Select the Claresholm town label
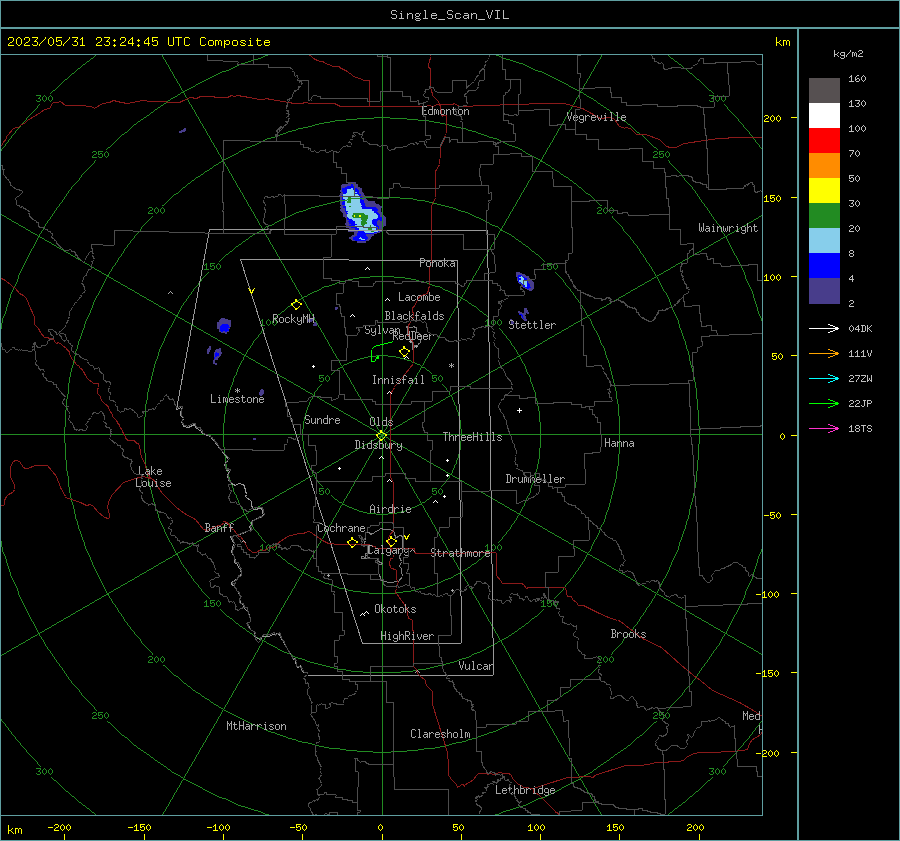900x841 pixels. (440, 734)
